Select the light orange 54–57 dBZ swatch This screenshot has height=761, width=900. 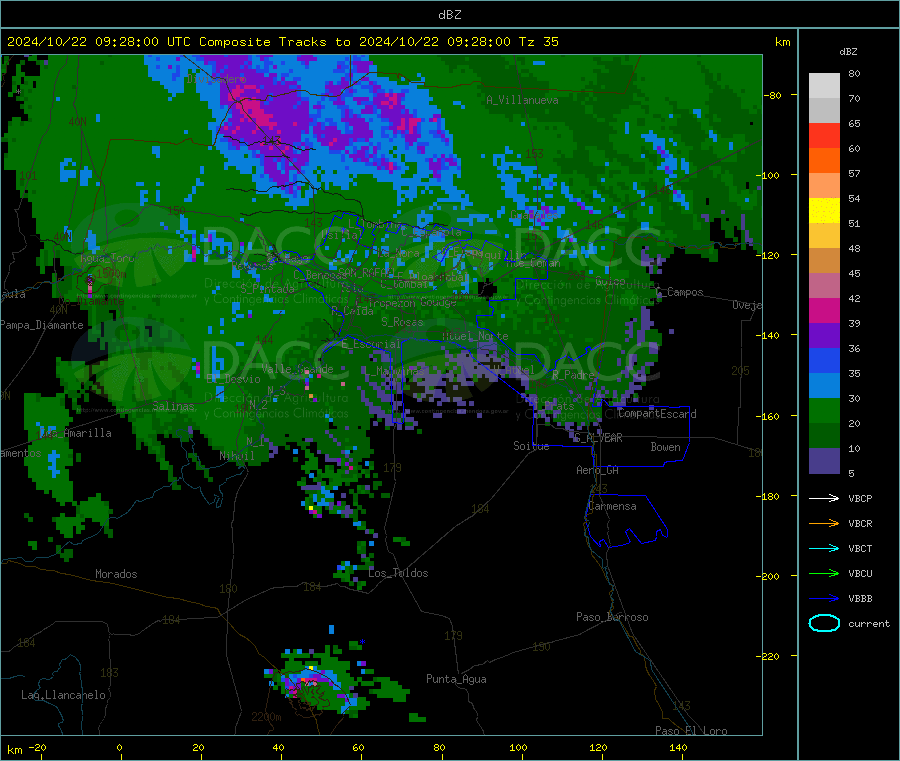pyautogui.click(x=824, y=185)
